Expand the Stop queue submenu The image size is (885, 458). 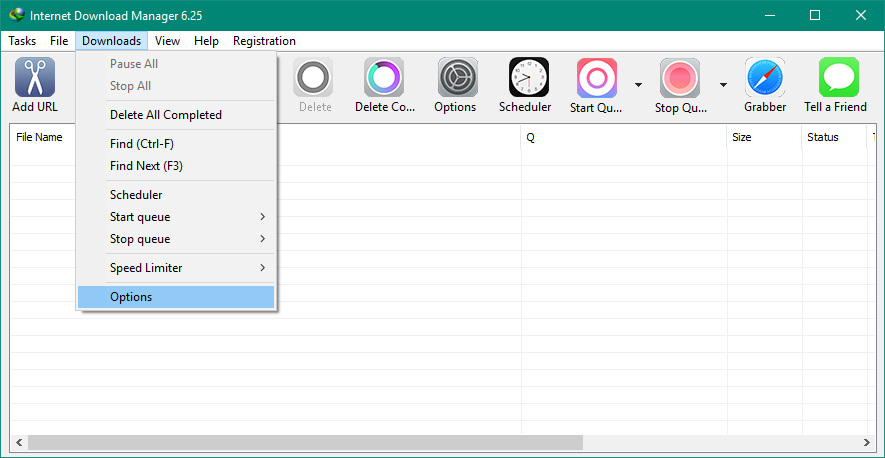[176, 239]
